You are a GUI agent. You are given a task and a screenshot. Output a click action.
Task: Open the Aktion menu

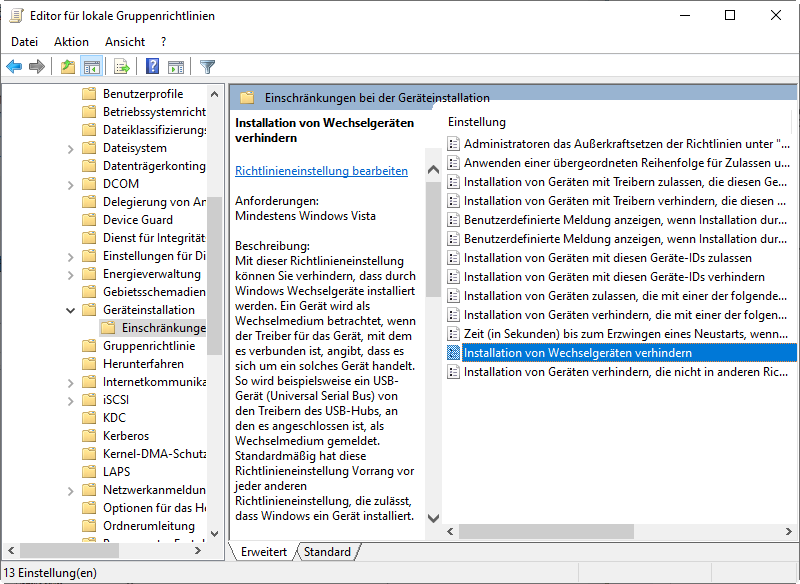(71, 42)
